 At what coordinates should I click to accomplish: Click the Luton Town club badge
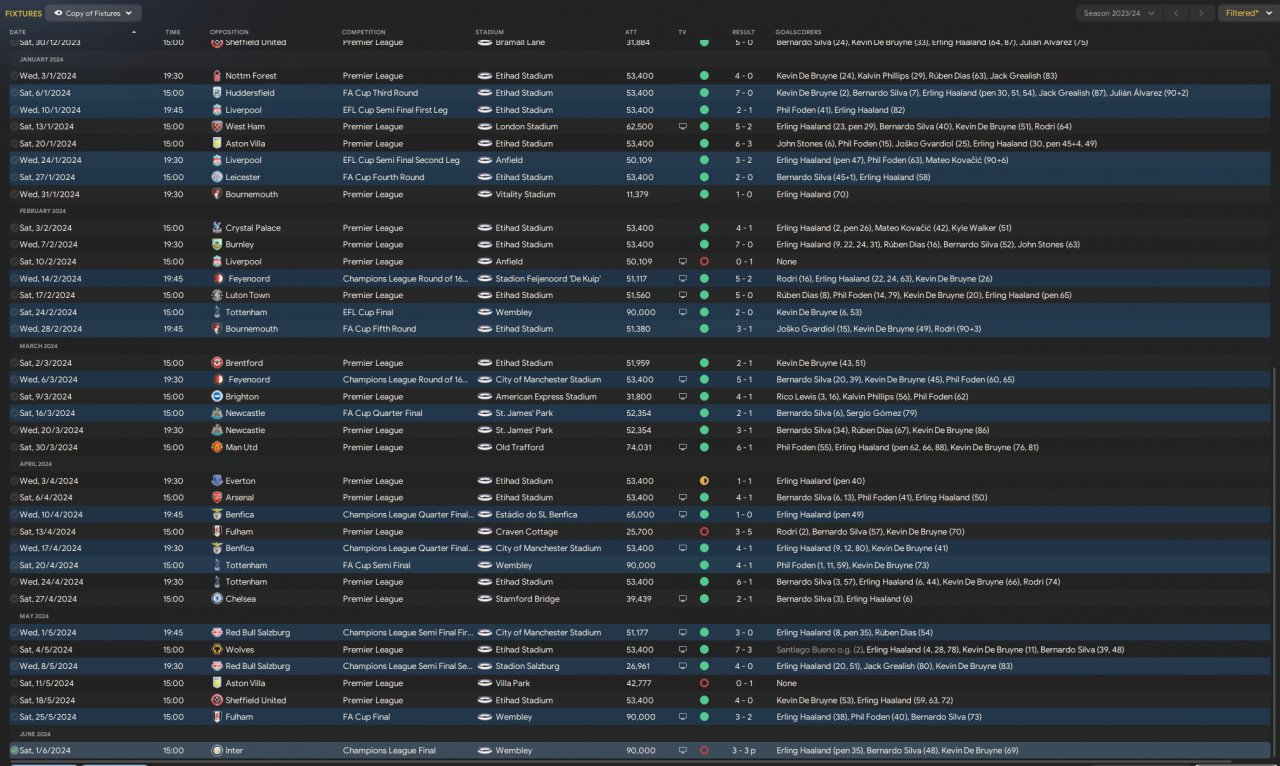[x=217, y=295]
